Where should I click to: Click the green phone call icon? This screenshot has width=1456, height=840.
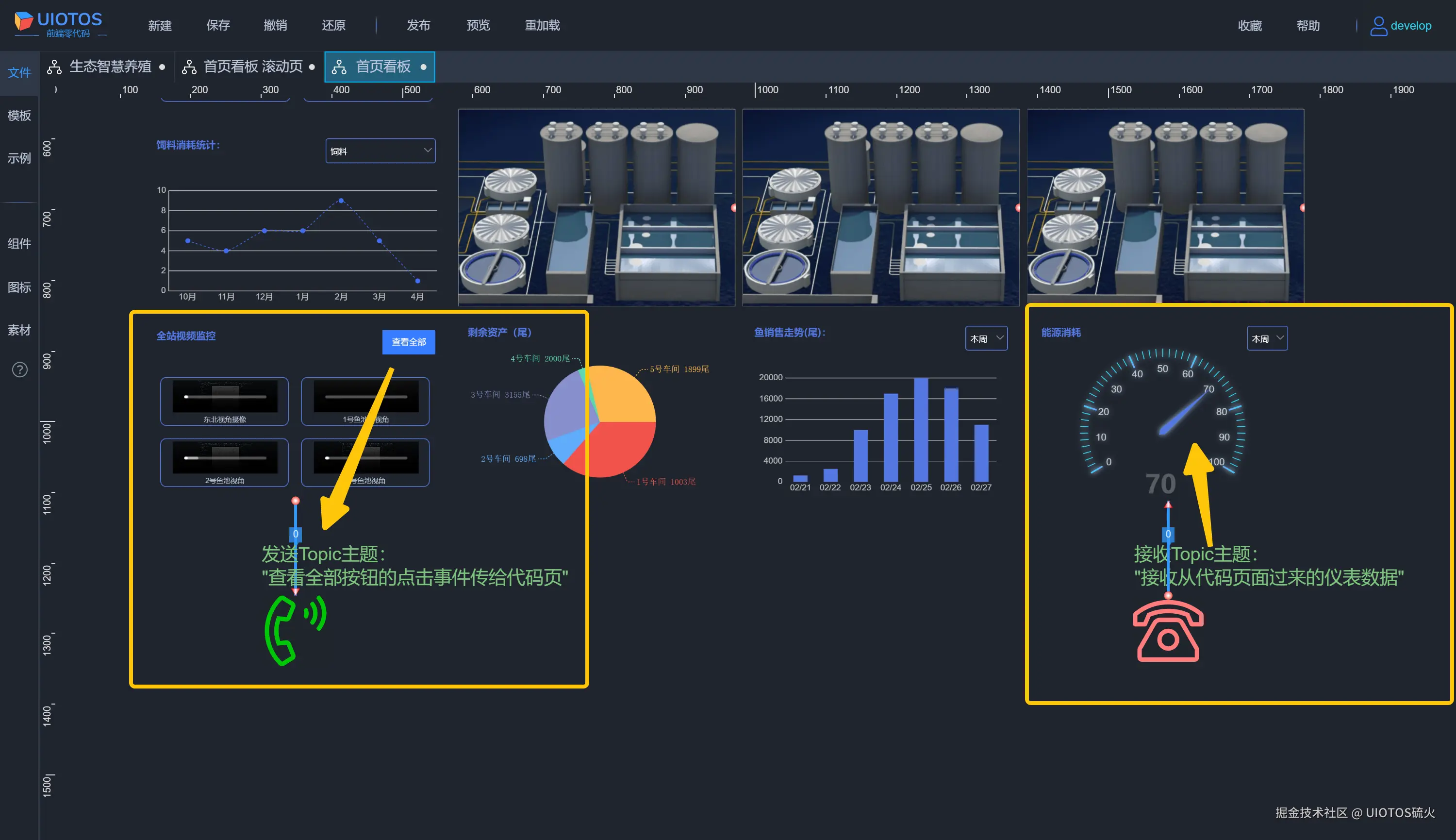pos(294,631)
